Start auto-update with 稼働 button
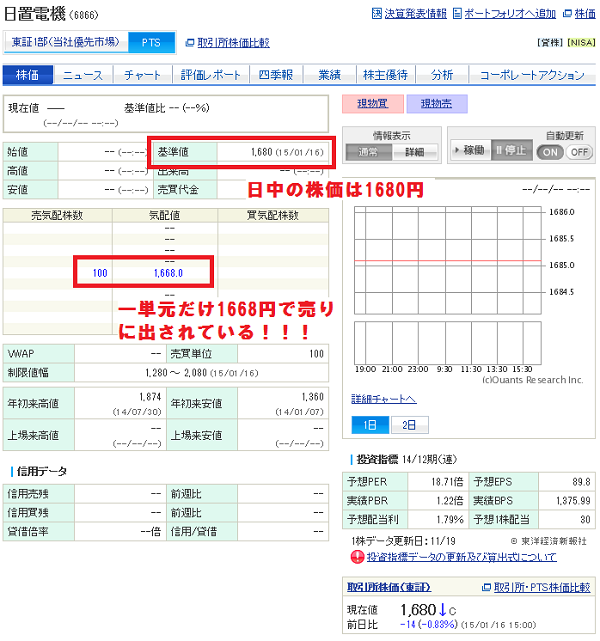This screenshot has width=600, height=641. tap(470, 150)
